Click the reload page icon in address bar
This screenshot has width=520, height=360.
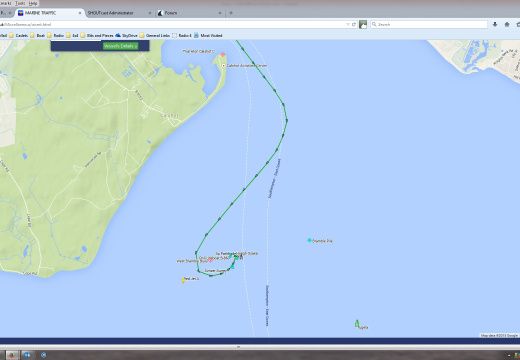[x=354, y=24]
